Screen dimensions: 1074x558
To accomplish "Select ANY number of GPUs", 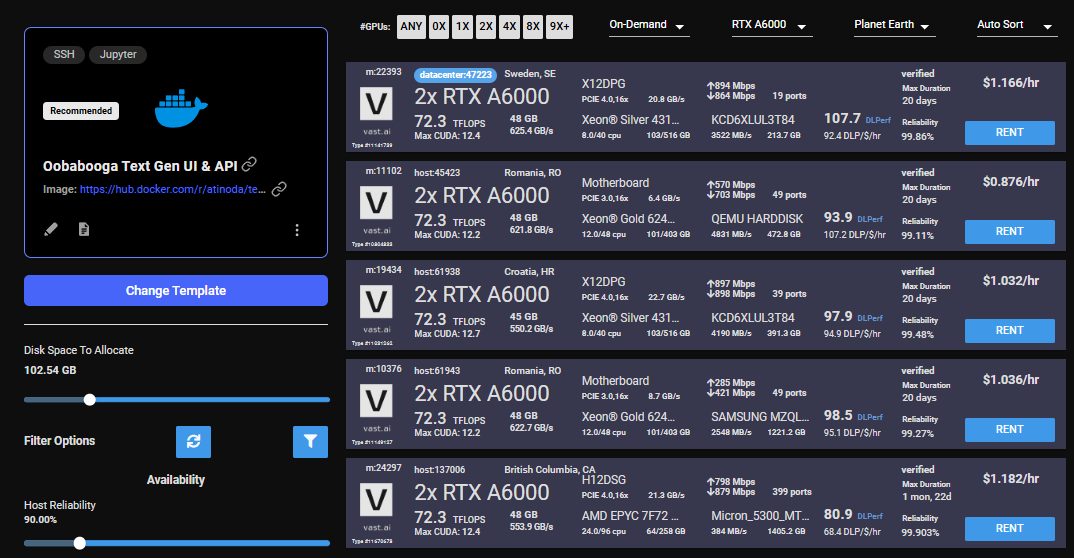I will [x=411, y=27].
